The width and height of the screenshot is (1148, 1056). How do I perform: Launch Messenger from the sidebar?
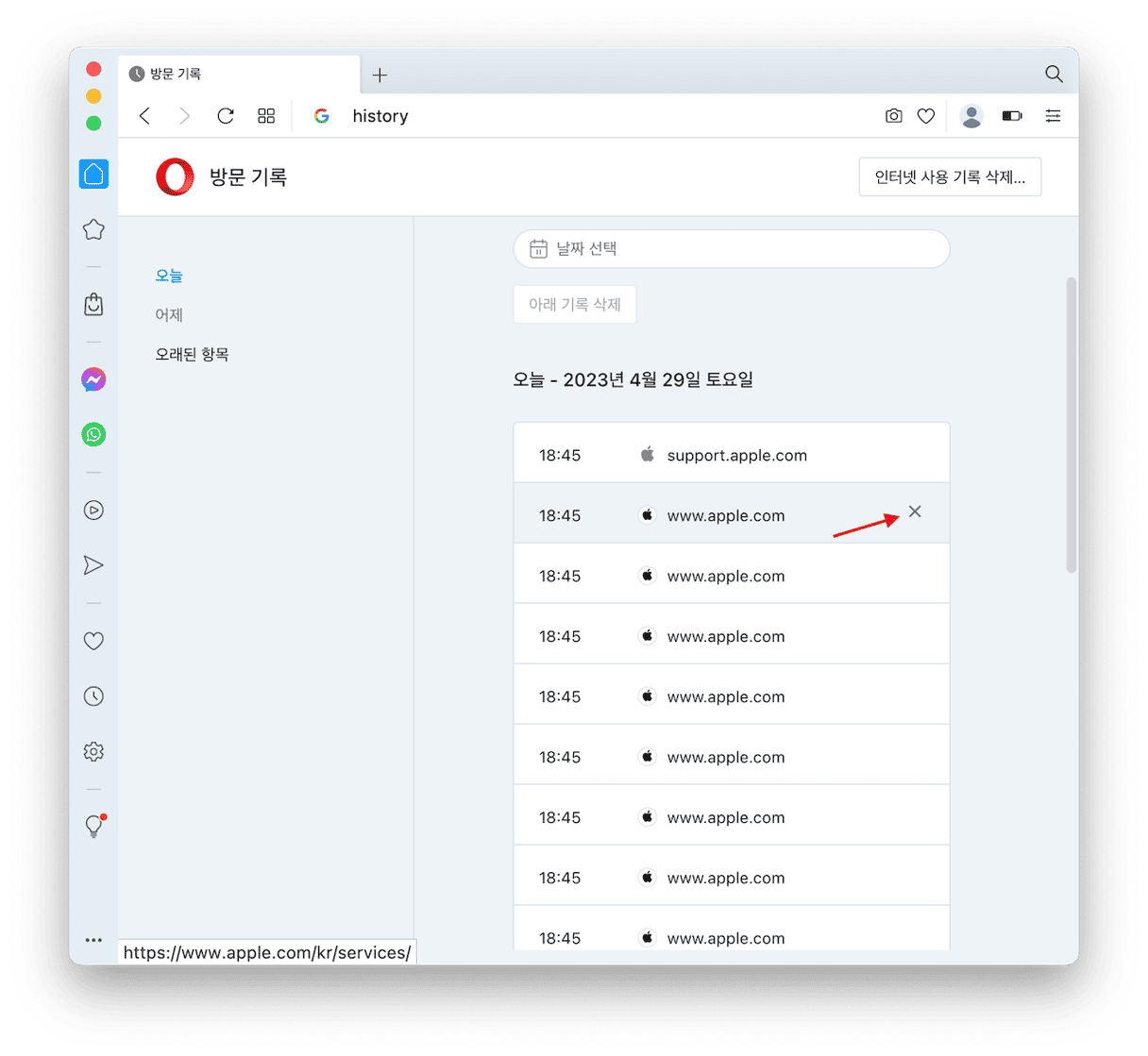click(x=93, y=379)
